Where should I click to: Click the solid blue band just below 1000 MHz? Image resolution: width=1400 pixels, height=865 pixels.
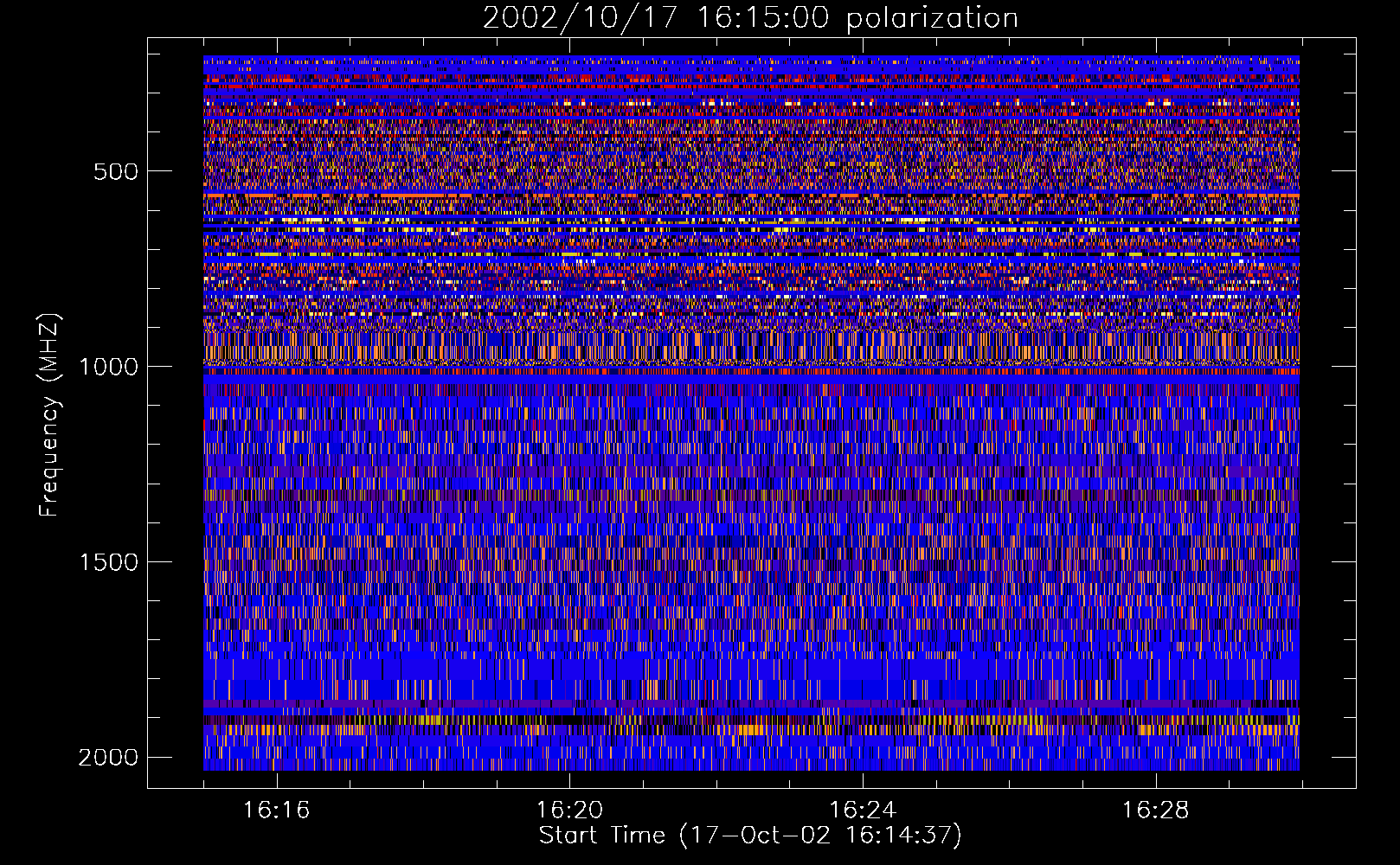pos(751,380)
